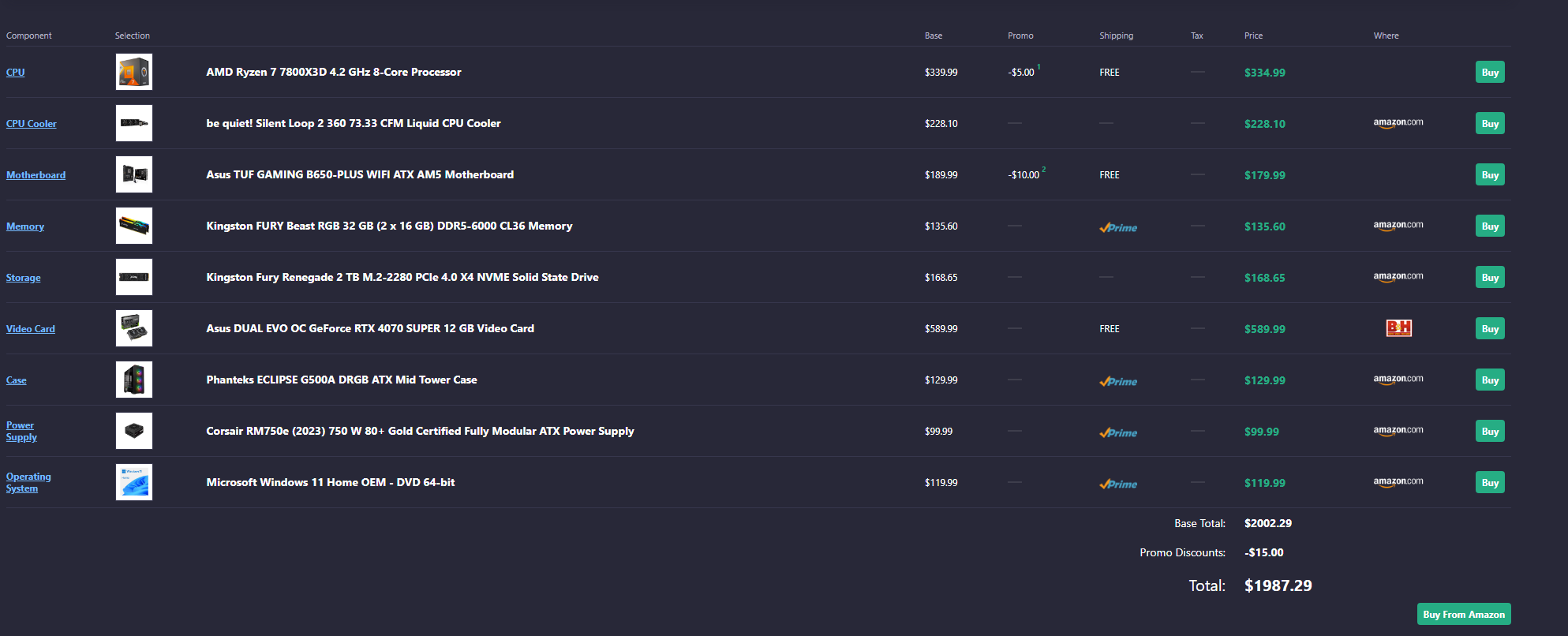Click the Prime icon in the Case row
1568x636 pixels.
click(1118, 381)
